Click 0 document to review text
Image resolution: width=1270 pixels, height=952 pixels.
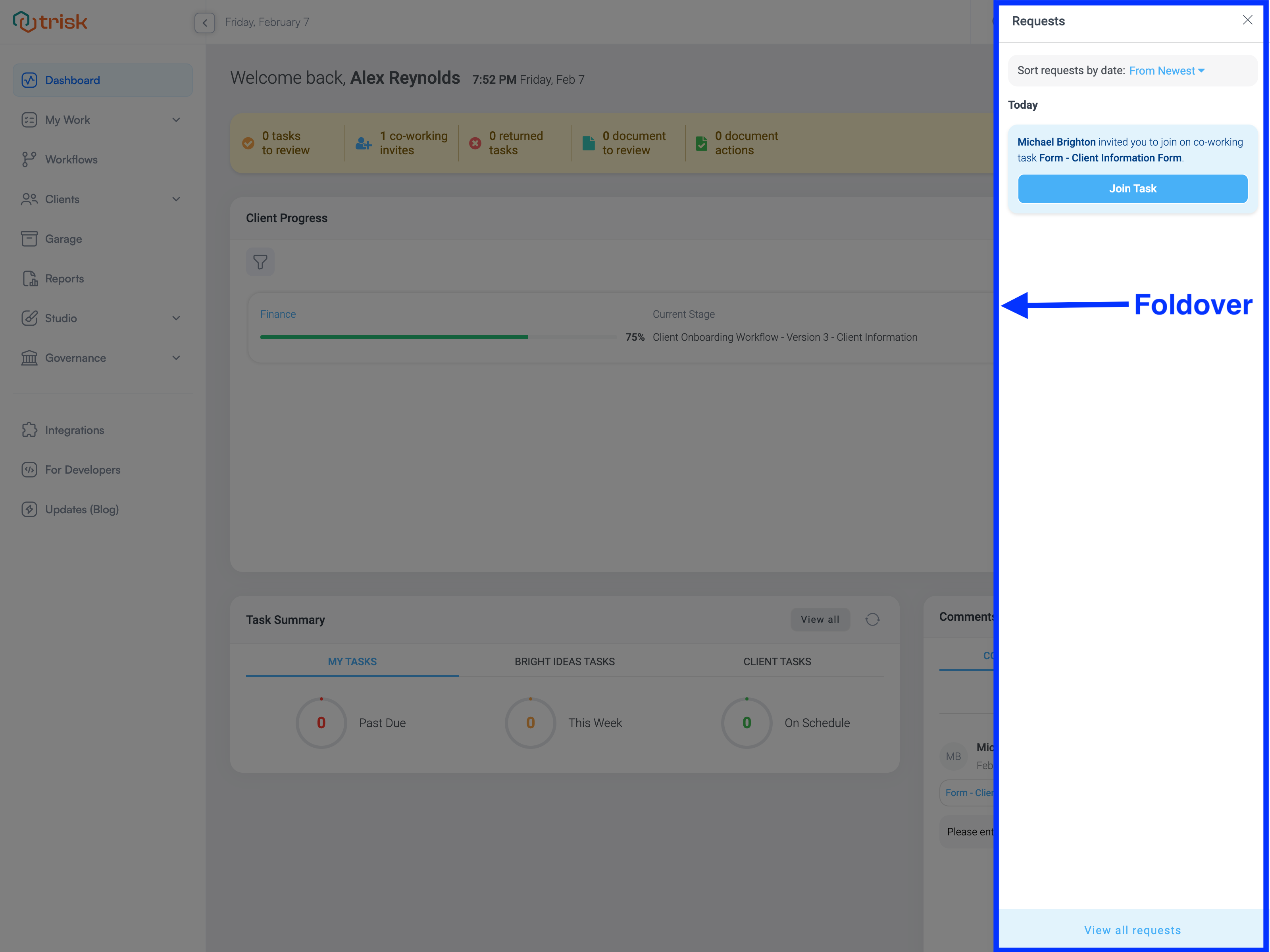click(634, 143)
